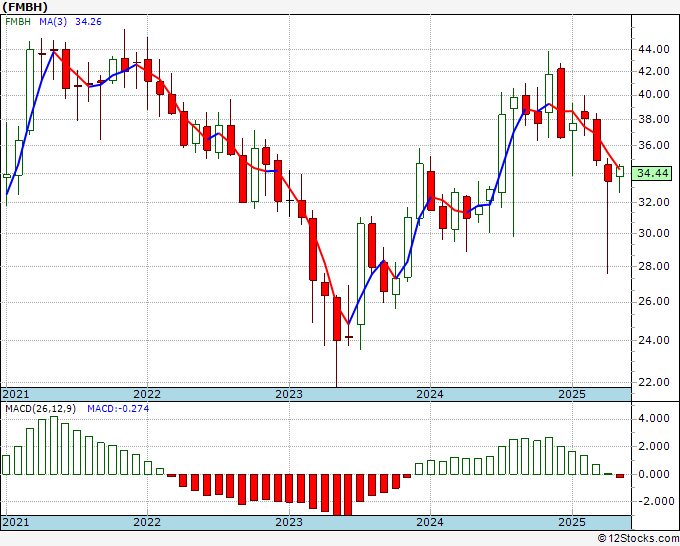Viewport: 680px width, 546px height.
Task: Click 2025 on the price chart timeline
Action: [572, 394]
